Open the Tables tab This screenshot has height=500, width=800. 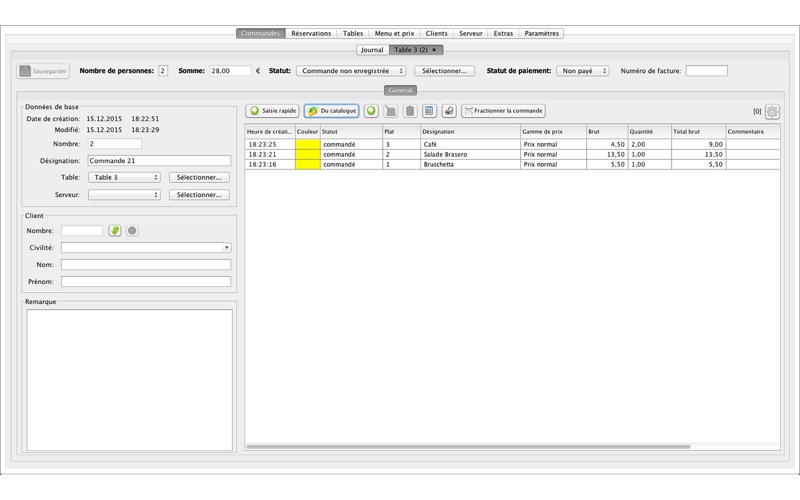tap(353, 33)
